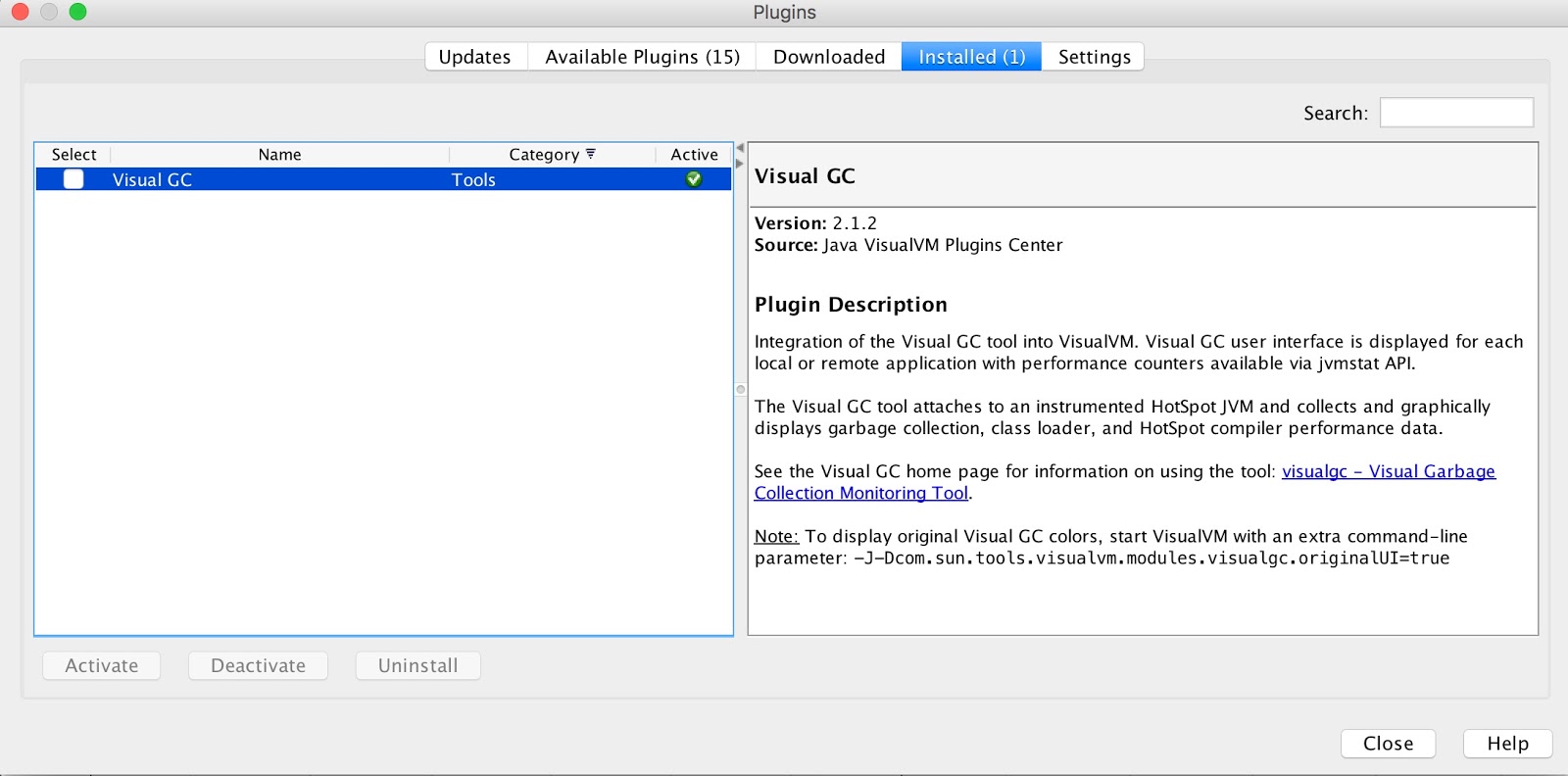Click the Category column sort indicator
Image resolution: width=1568 pixels, height=776 pixels.
591,154
